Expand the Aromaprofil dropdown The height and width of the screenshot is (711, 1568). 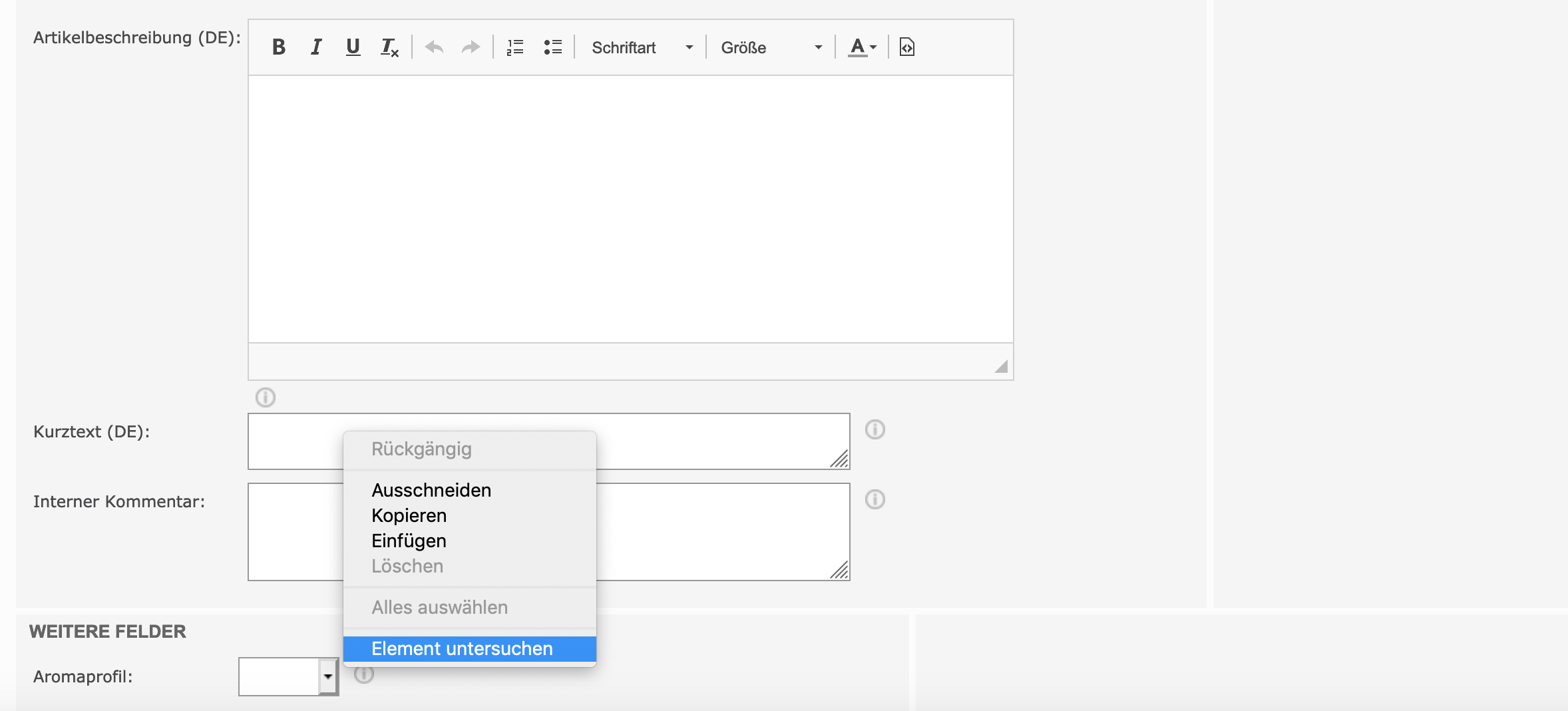[x=327, y=676]
